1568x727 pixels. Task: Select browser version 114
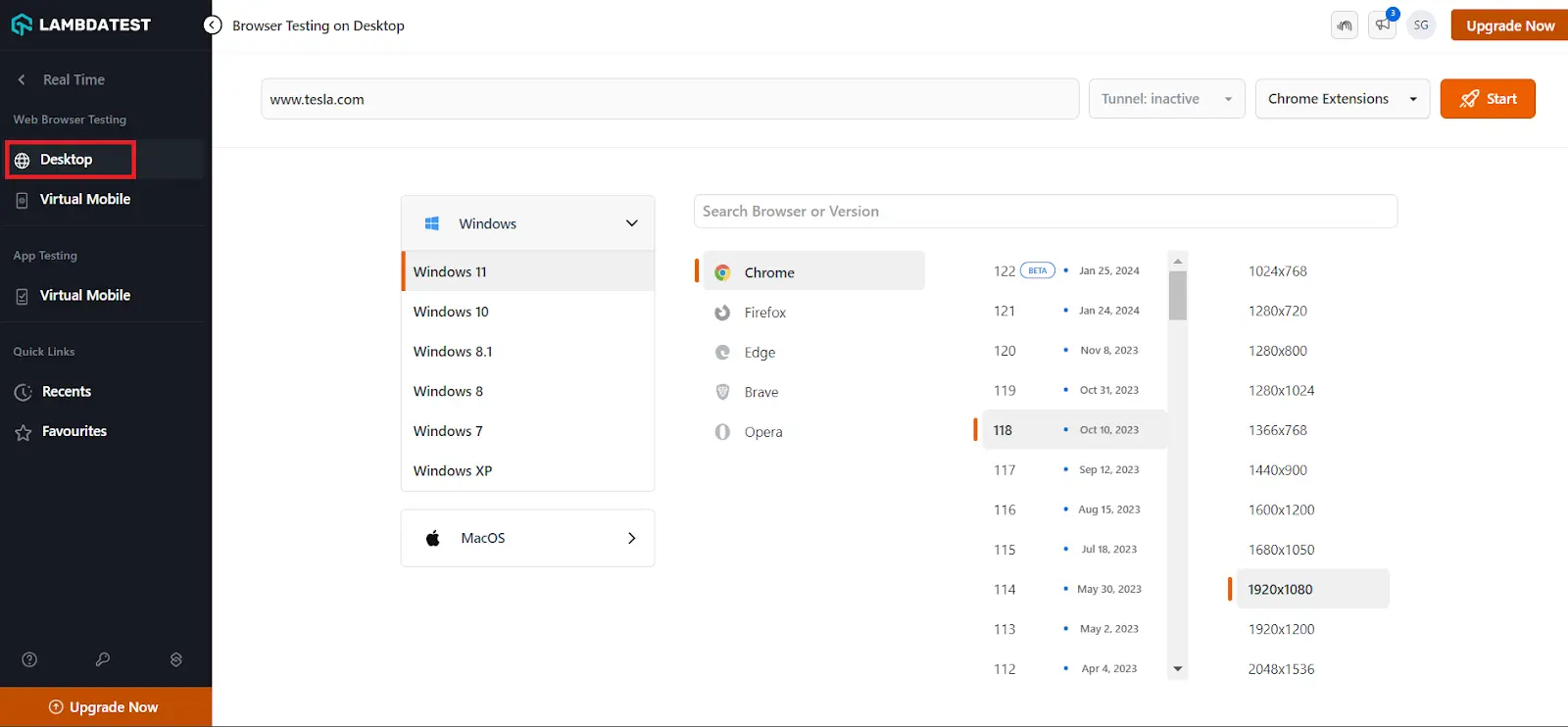[x=1074, y=589]
